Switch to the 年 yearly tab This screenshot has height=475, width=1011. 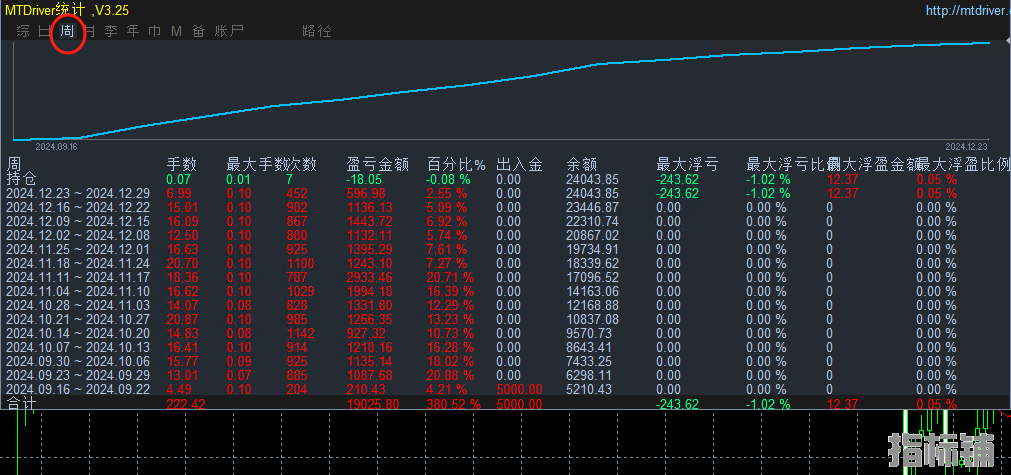pyautogui.click(x=133, y=31)
